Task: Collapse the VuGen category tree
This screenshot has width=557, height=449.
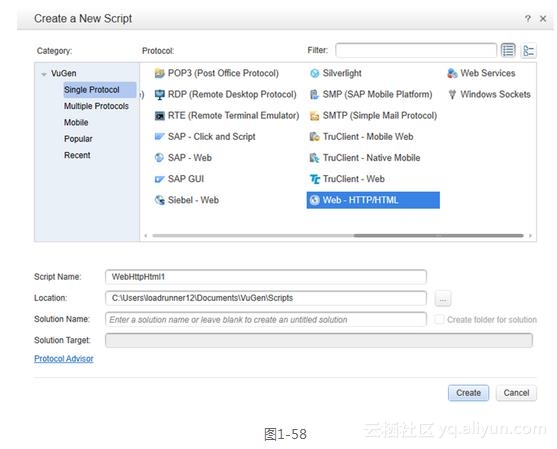Action: [44, 74]
